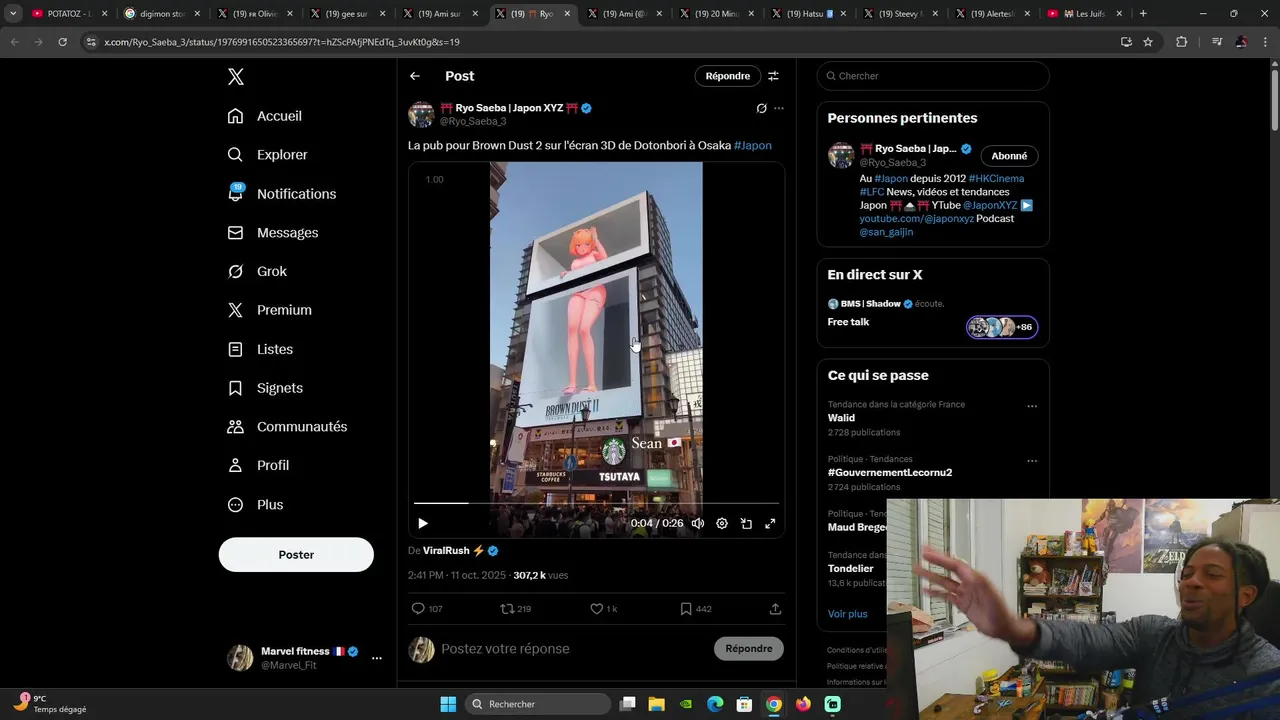This screenshot has width=1280, height=720.
Task: Click the Grok action icon on the post
Action: click(x=761, y=108)
